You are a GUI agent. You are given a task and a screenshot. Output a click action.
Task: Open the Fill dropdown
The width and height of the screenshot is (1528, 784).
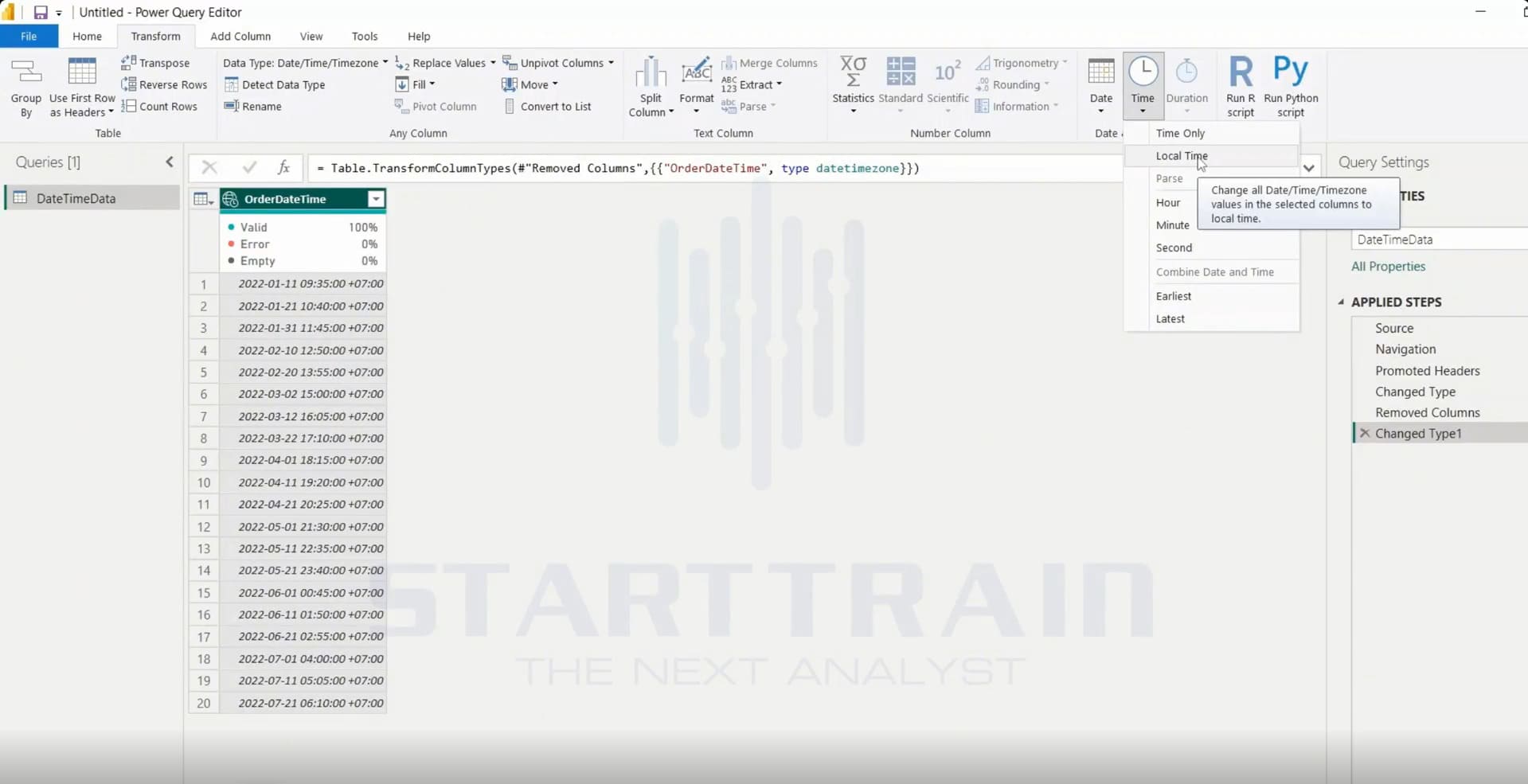415,84
